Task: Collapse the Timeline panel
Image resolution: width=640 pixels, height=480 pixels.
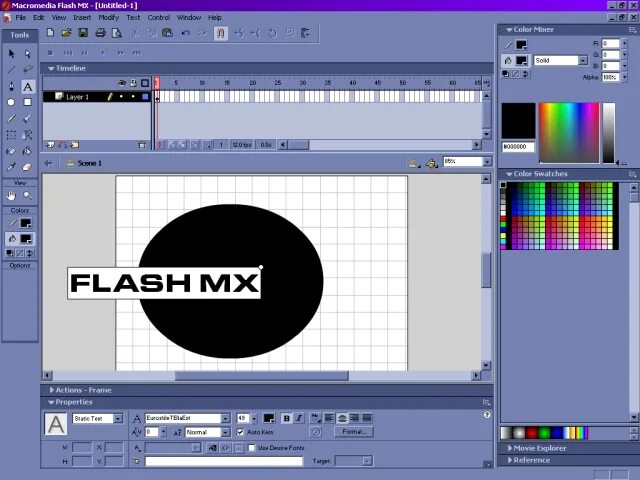Action: point(51,69)
